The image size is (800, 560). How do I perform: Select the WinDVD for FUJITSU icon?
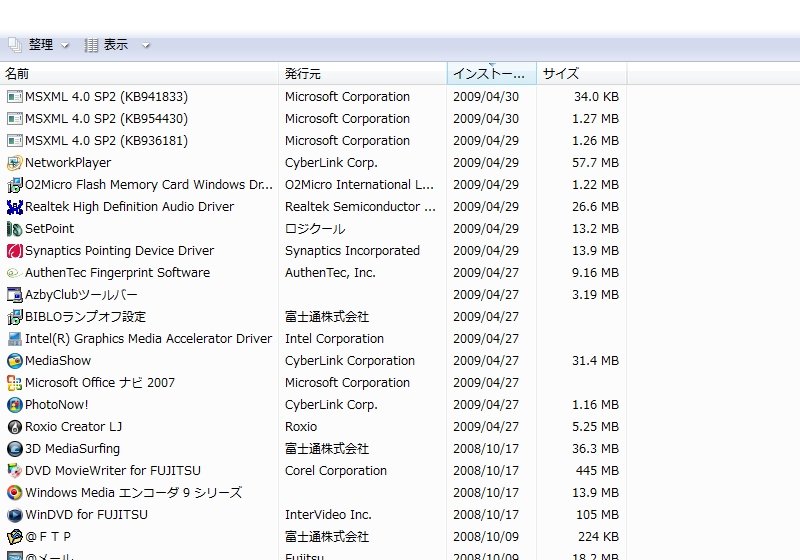(15, 515)
